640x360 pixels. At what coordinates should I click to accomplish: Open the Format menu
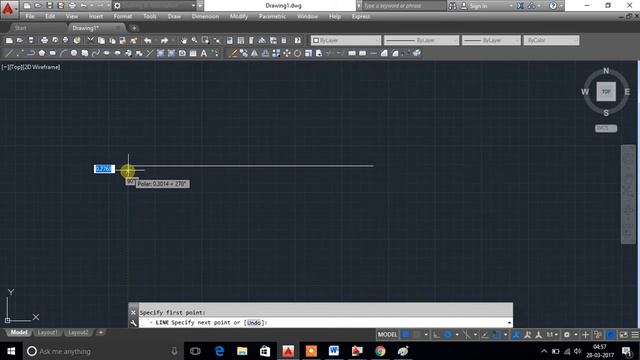click(122, 16)
